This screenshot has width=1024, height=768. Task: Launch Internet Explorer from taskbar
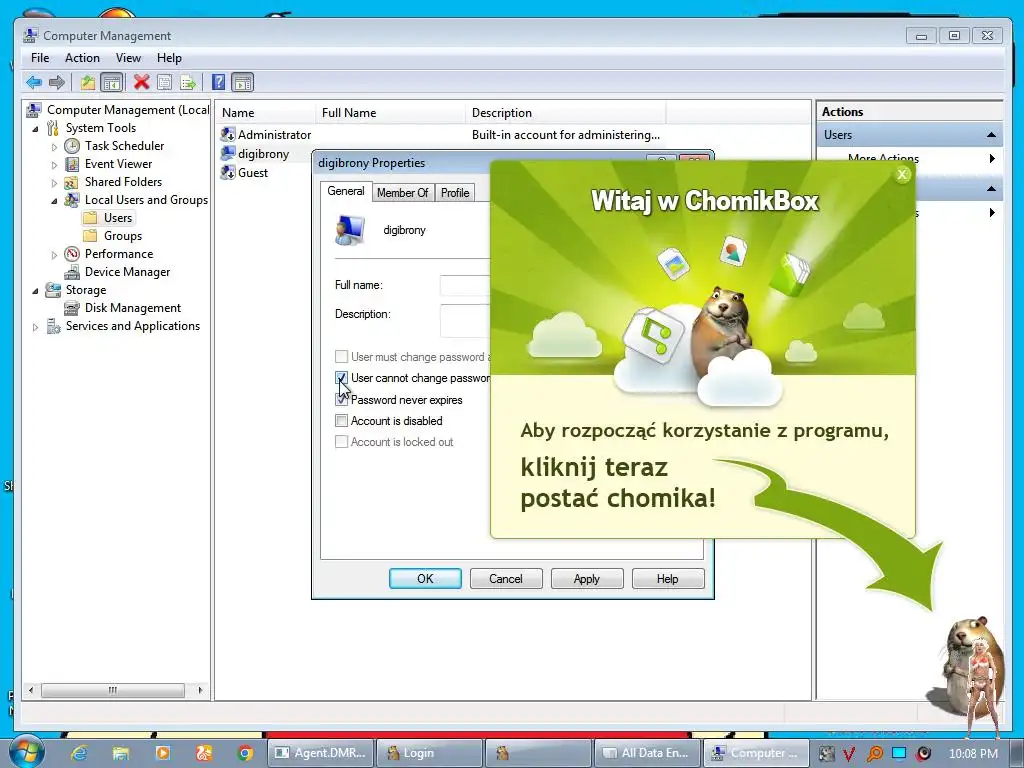pyautogui.click(x=79, y=753)
